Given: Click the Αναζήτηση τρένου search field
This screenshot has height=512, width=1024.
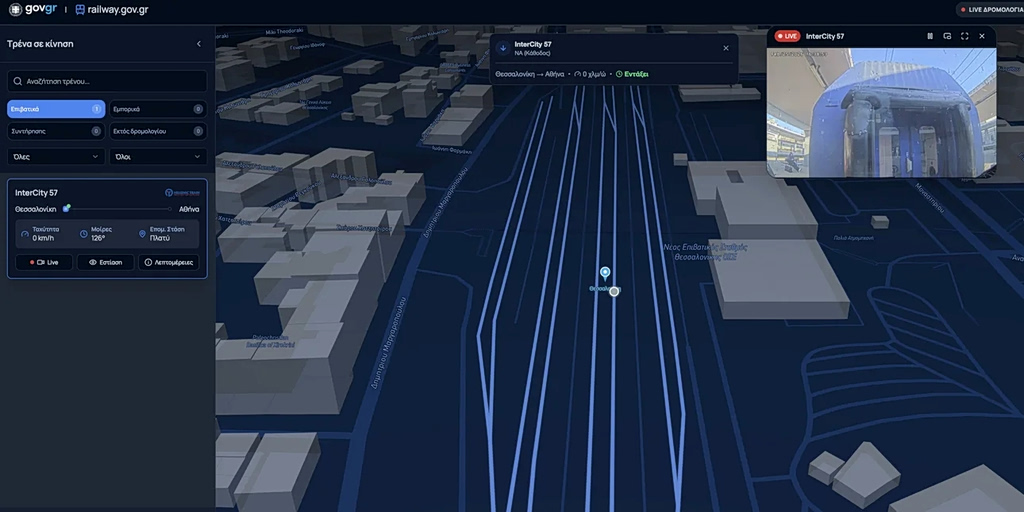Looking at the screenshot, I should (x=107, y=81).
